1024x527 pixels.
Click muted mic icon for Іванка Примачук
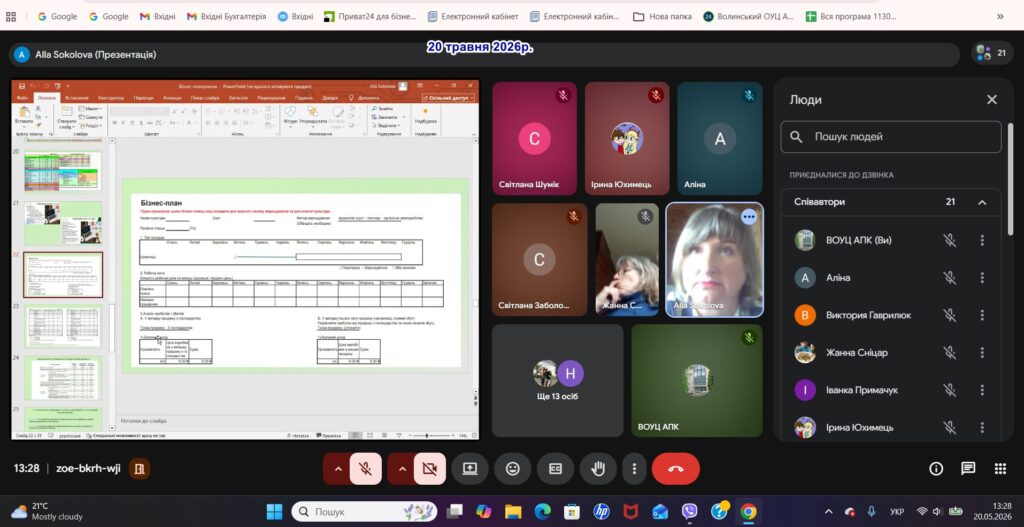(x=949, y=390)
